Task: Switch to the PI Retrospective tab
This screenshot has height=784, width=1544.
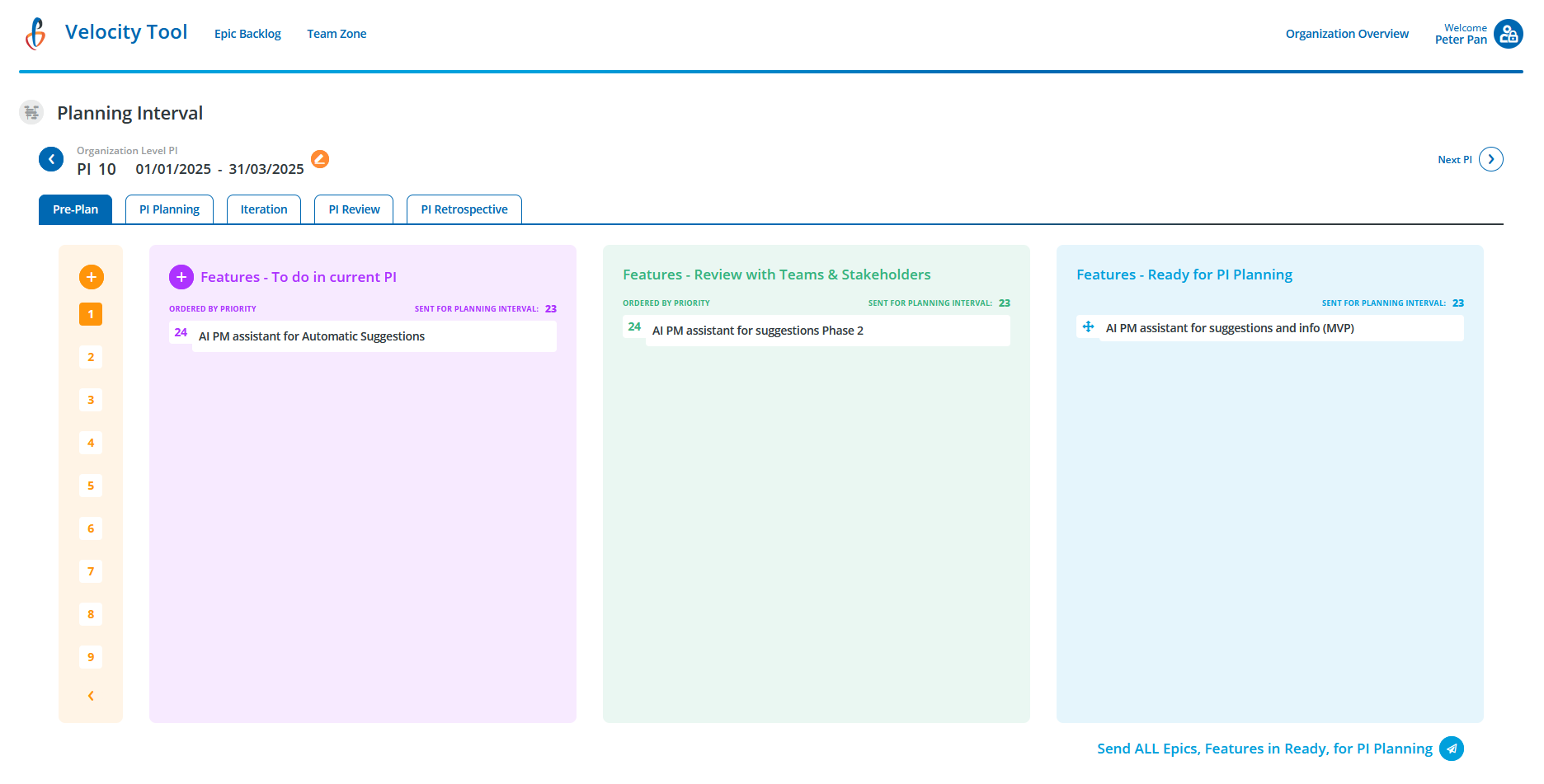Action: pos(464,209)
